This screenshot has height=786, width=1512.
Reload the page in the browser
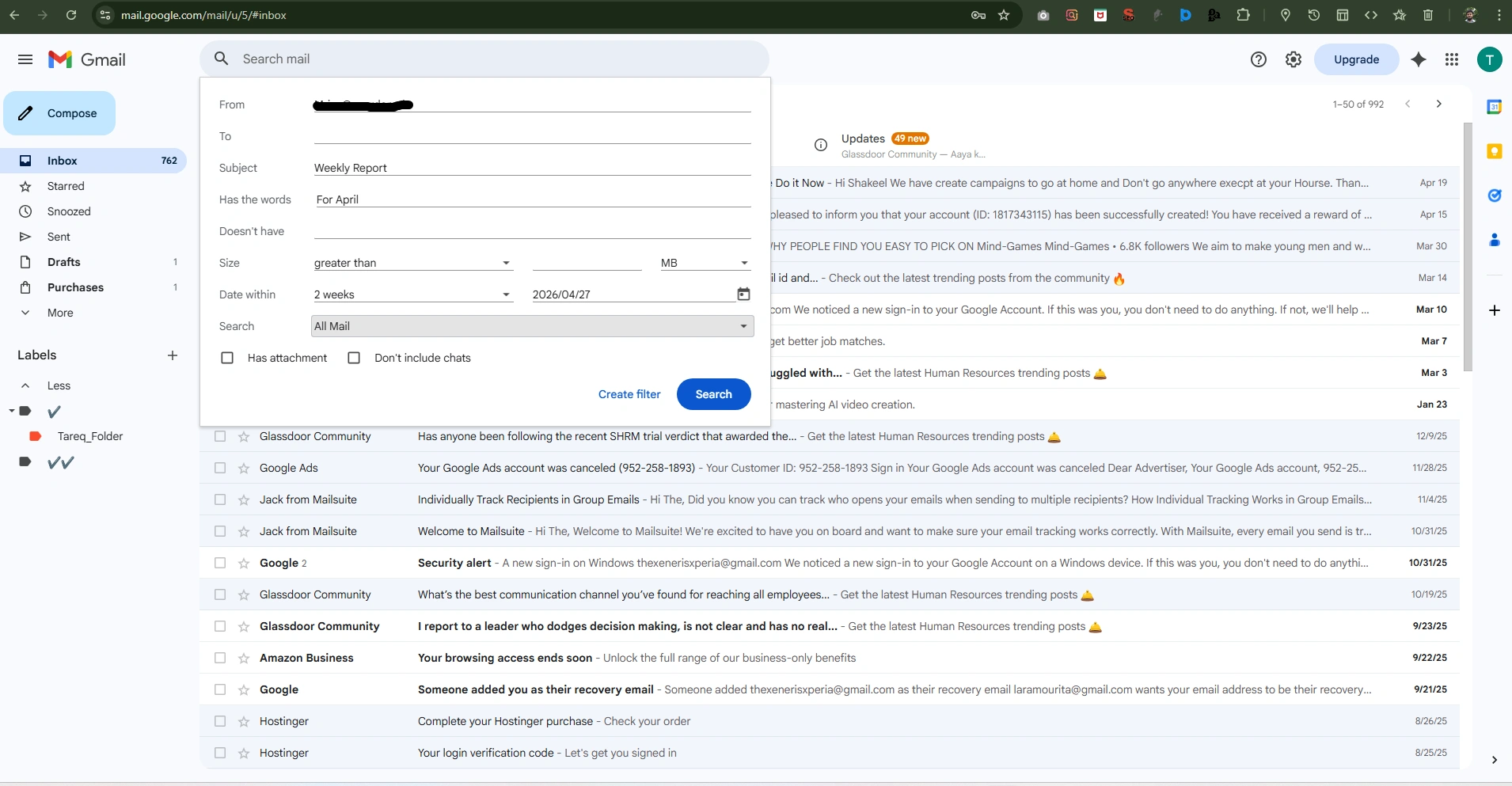71,15
